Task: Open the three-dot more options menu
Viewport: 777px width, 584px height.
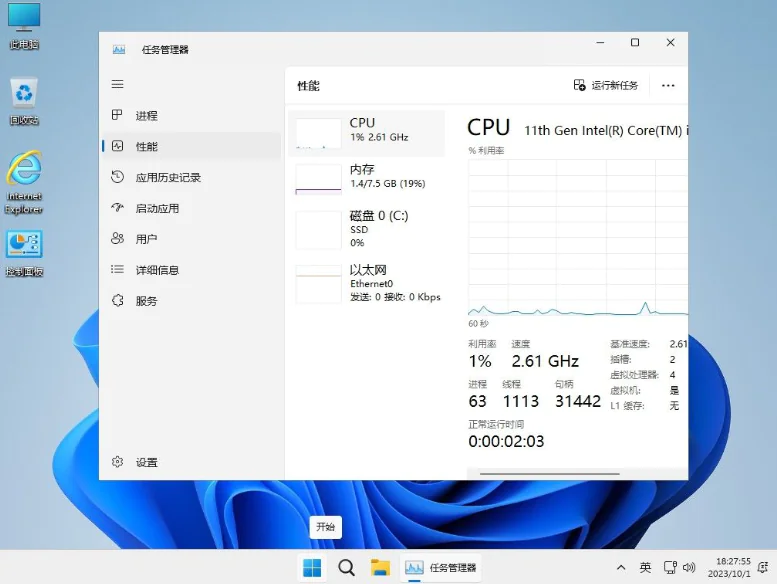Action: (668, 86)
